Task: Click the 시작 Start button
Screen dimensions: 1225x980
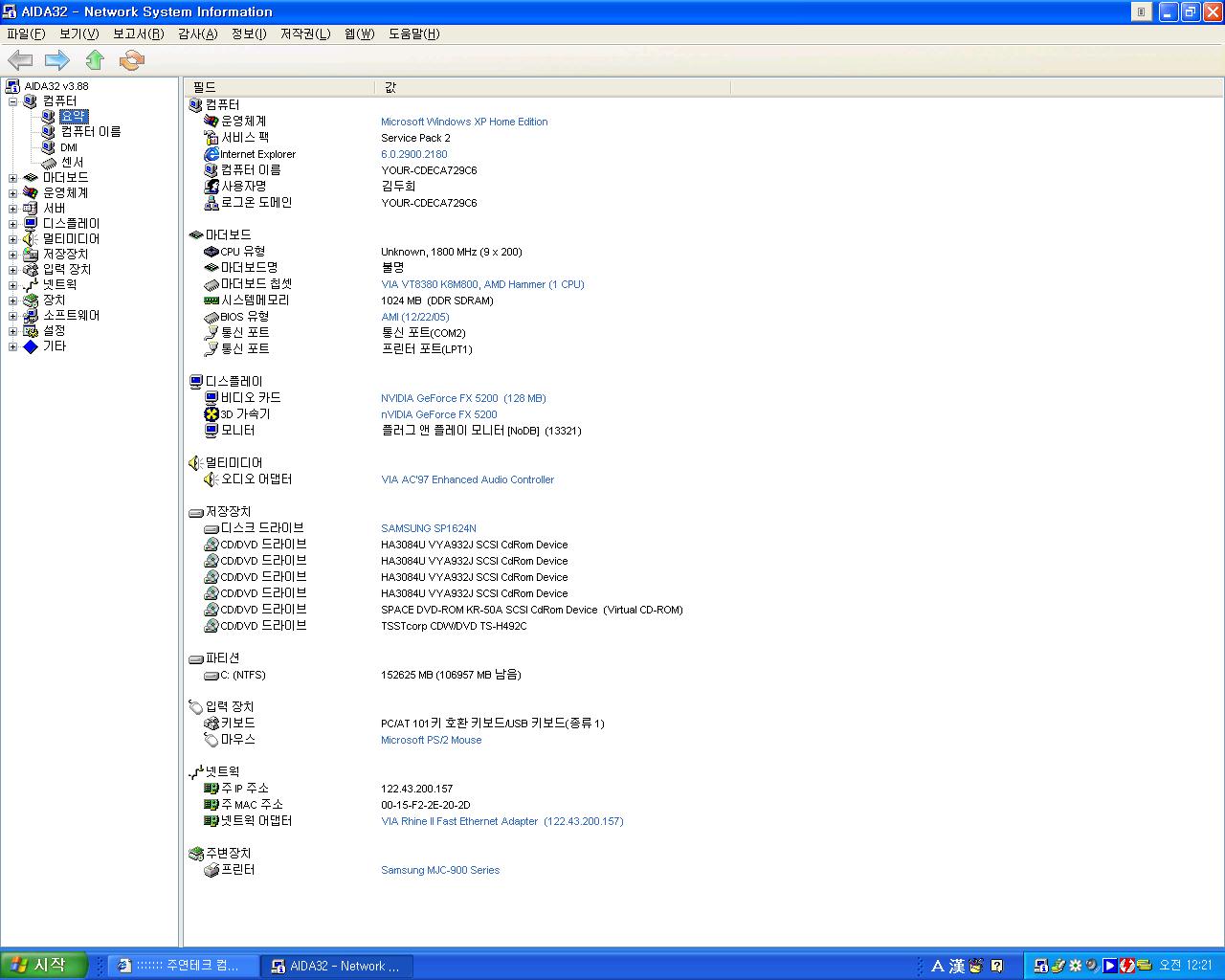Action: (x=44, y=966)
